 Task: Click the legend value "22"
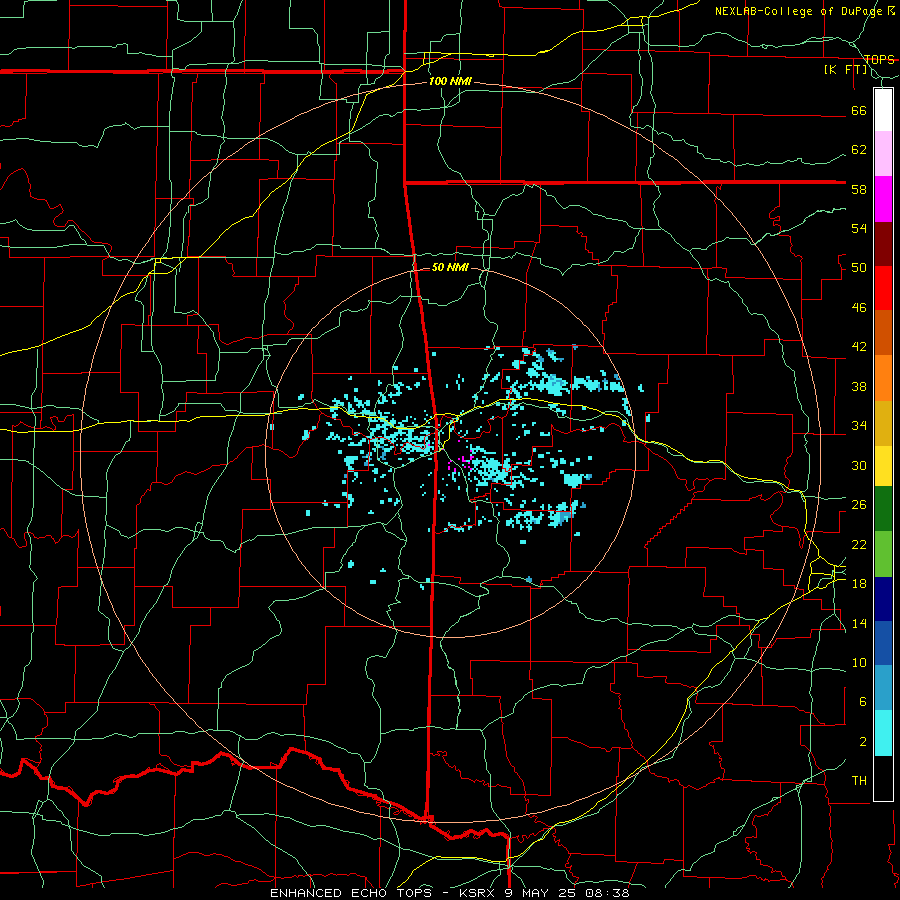[x=859, y=544]
